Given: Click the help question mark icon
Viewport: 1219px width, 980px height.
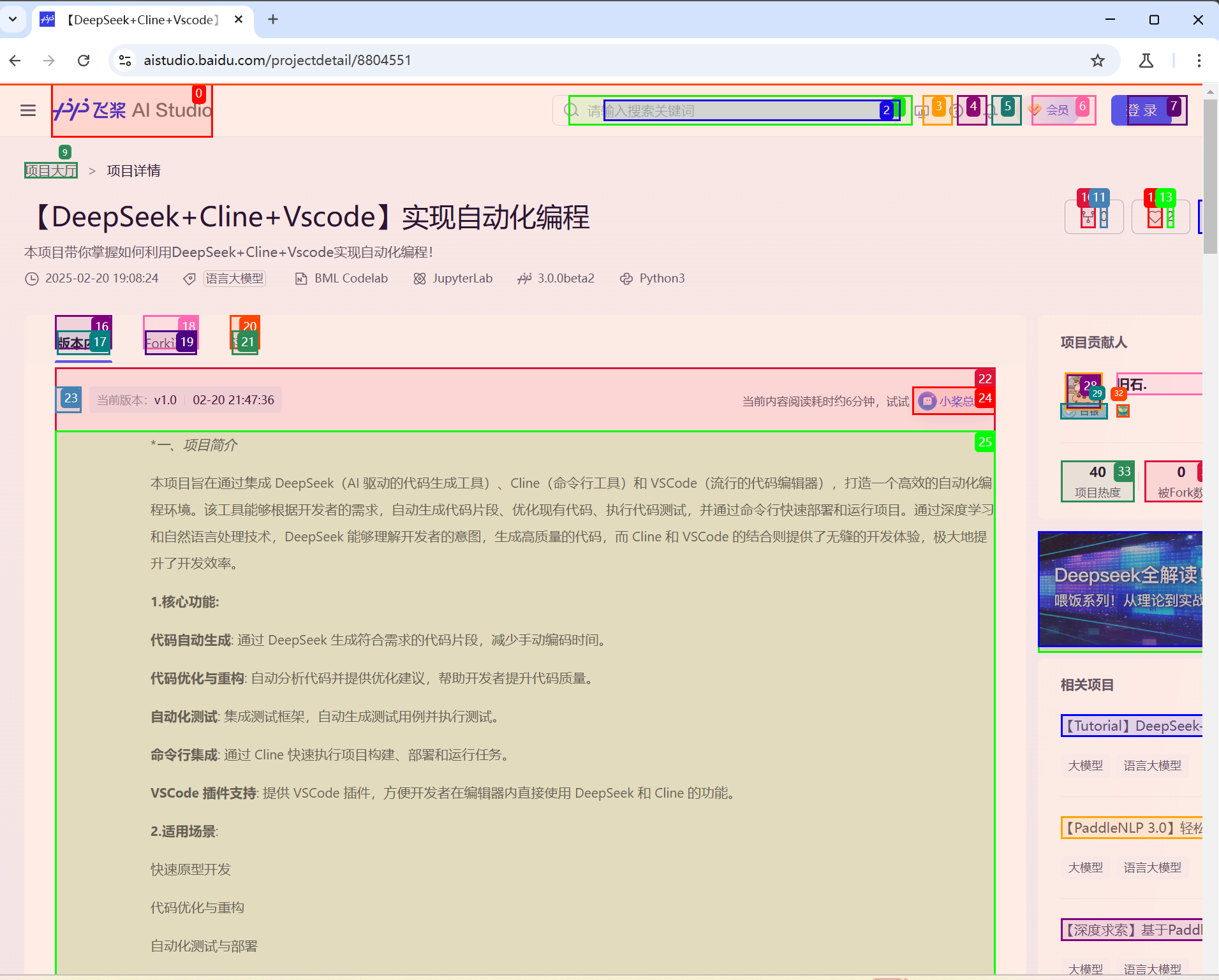Looking at the screenshot, I should 955,110.
